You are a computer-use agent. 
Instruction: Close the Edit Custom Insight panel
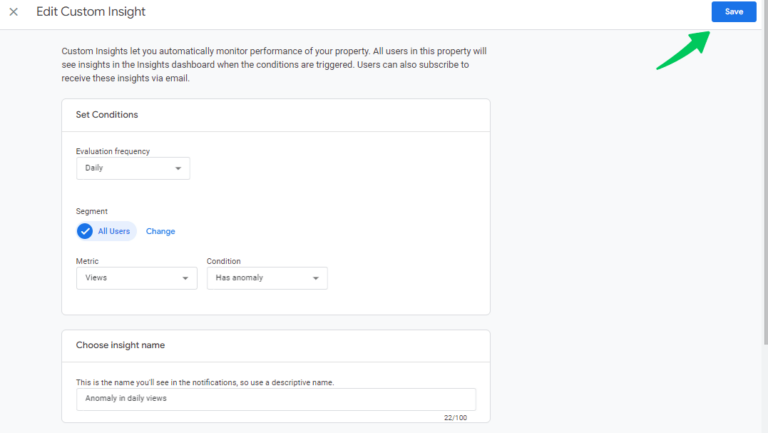pyautogui.click(x=14, y=12)
